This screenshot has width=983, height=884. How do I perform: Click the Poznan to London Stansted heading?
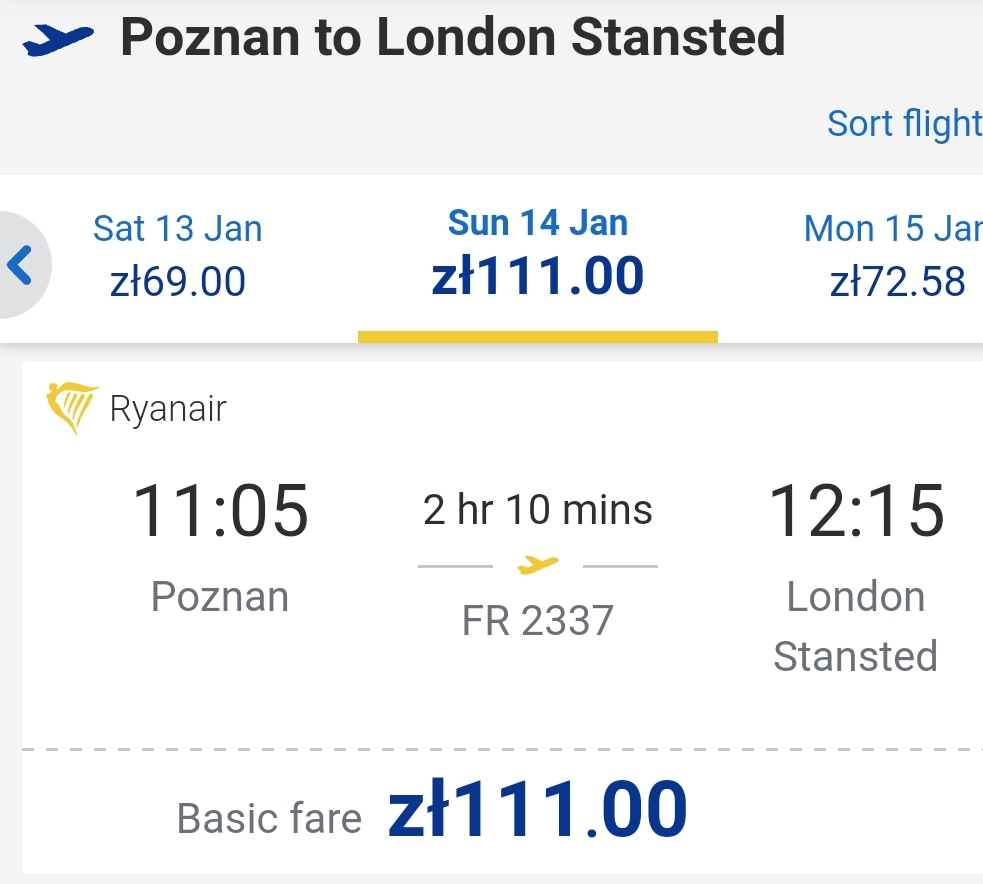[453, 38]
